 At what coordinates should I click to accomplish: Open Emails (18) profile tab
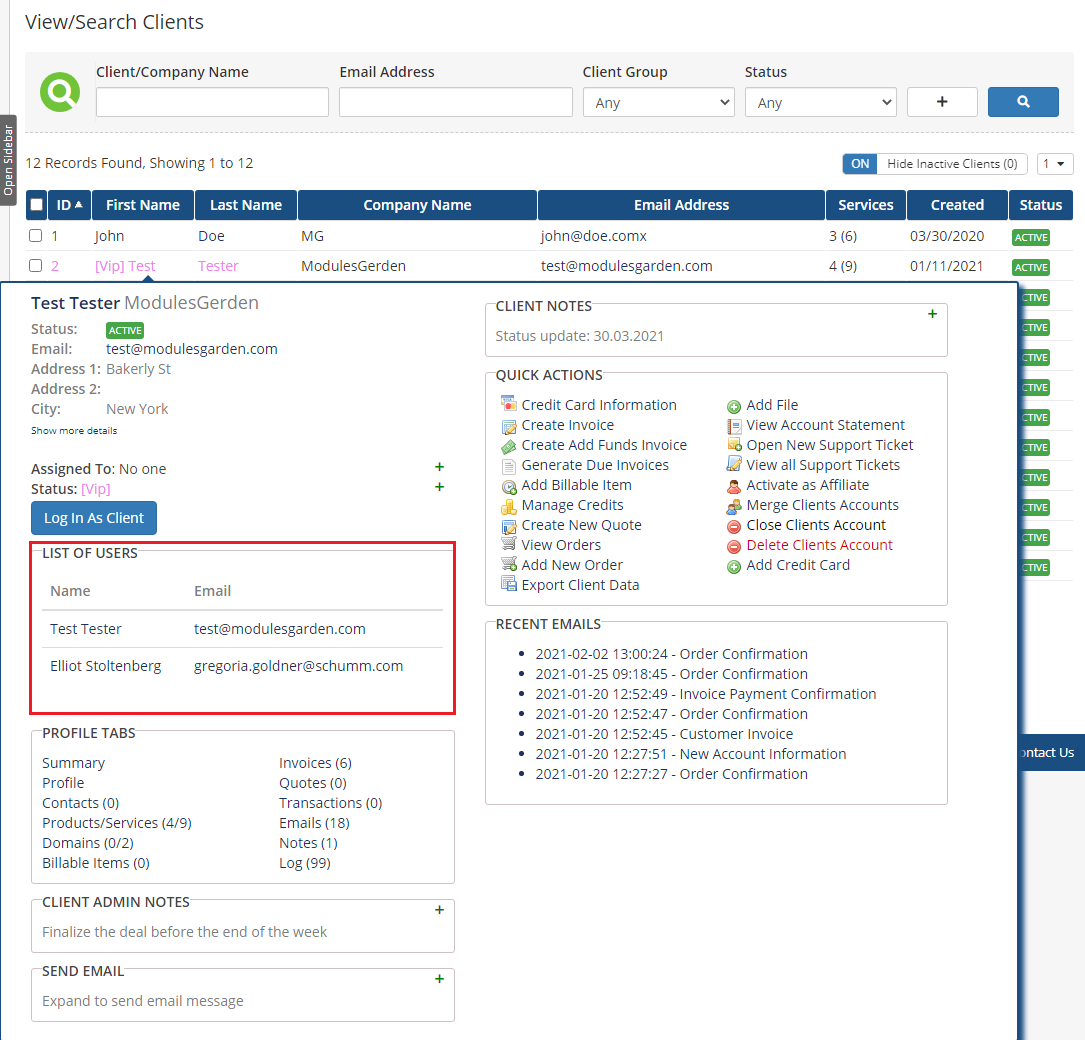click(x=314, y=823)
